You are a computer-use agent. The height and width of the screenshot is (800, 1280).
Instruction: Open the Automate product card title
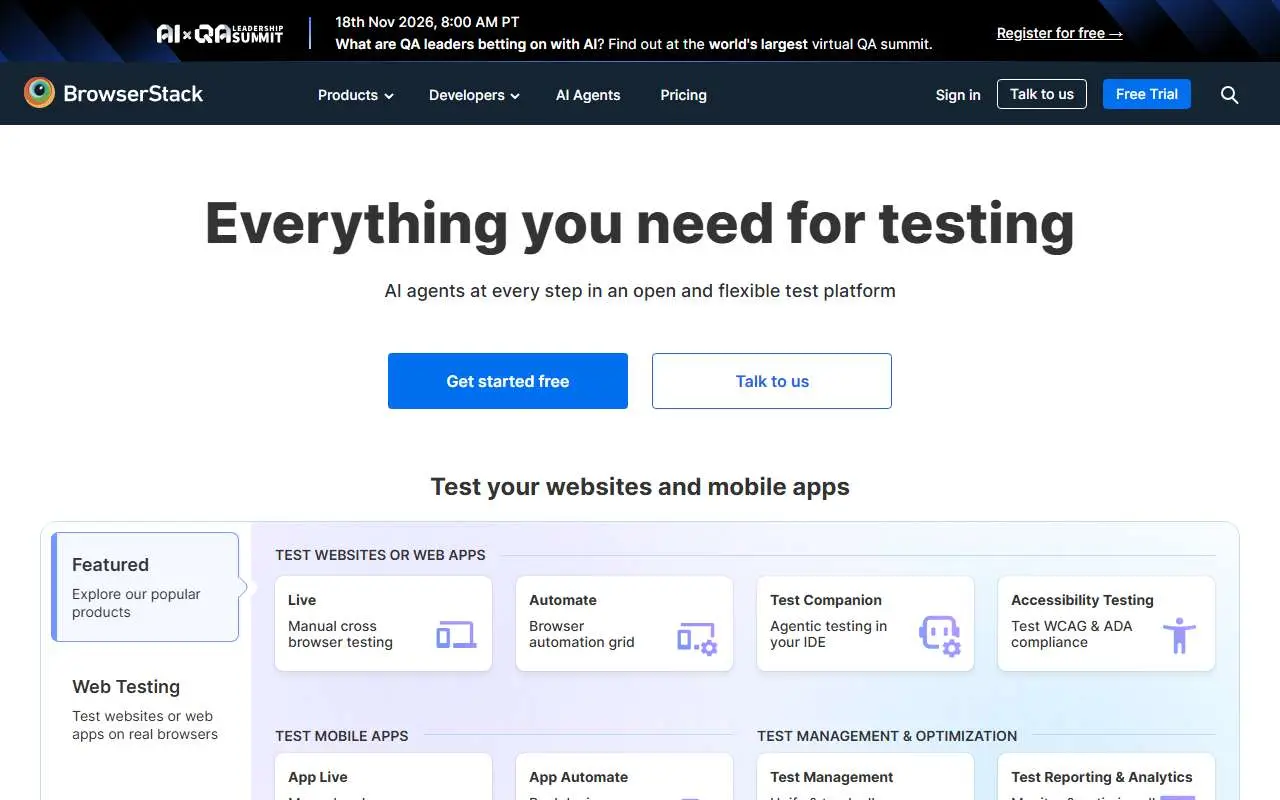click(x=563, y=600)
